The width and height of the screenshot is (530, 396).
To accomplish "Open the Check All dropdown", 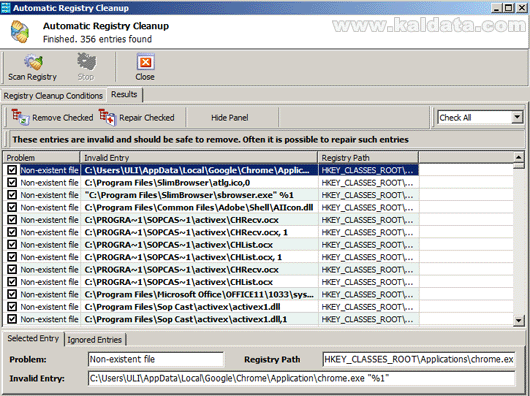I will coord(517,117).
